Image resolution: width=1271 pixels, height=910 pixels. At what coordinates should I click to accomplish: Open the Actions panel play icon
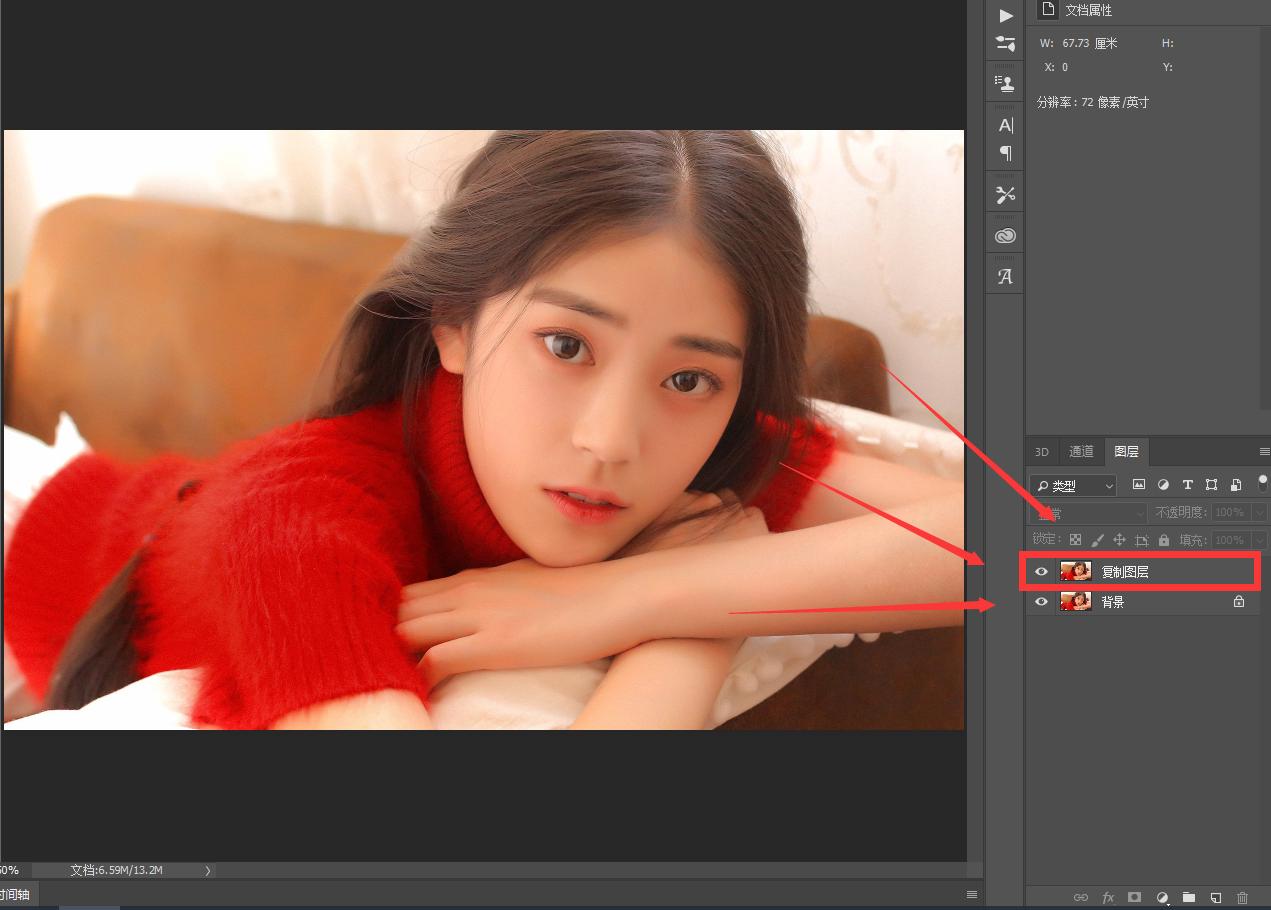click(x=1006, y=15)
